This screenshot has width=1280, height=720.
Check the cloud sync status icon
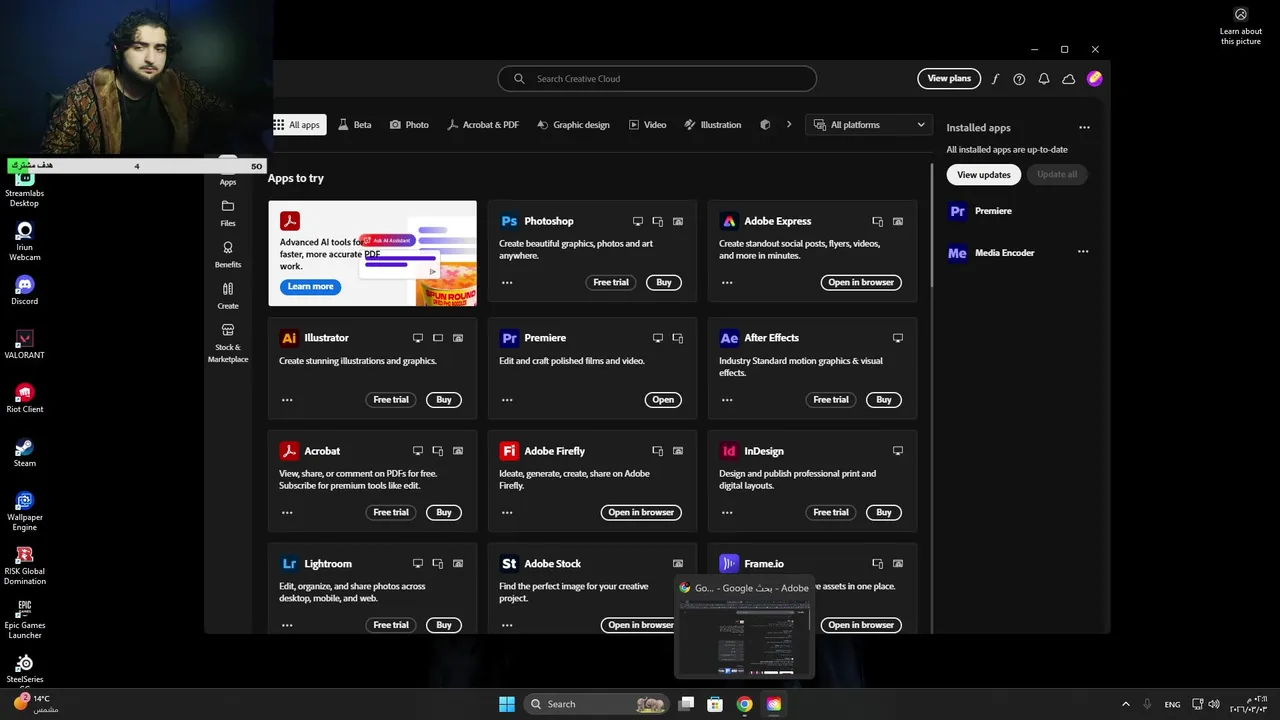pyautogui.click(x=1069, y=79)
